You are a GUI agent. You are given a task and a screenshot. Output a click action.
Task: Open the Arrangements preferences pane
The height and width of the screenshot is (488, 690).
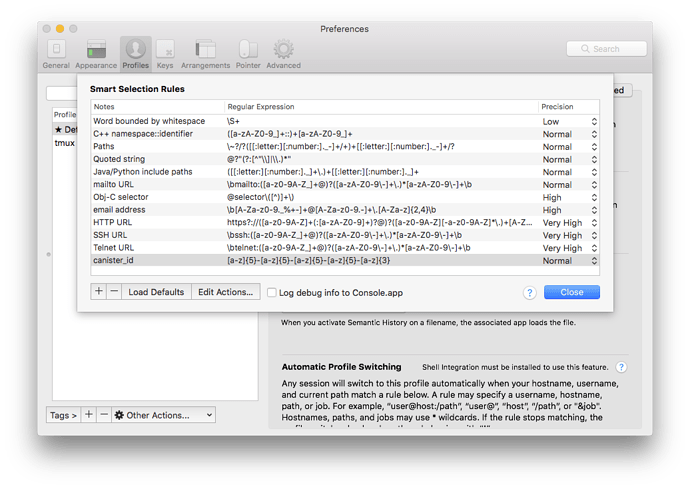point(206,54)
